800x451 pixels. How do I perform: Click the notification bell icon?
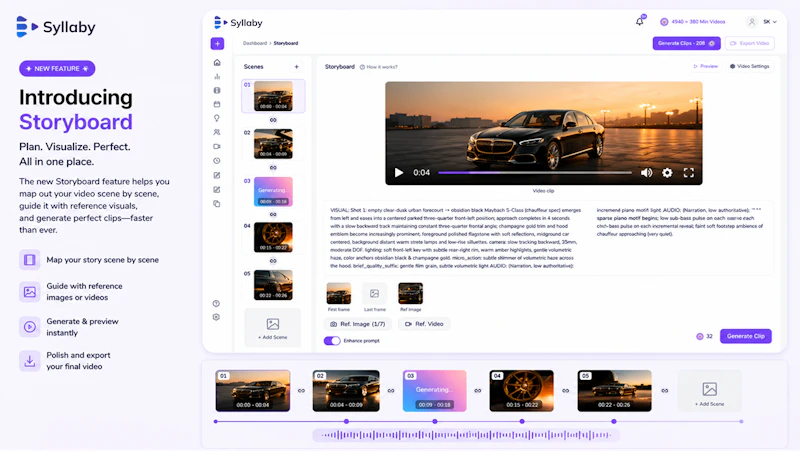point(639,21)
